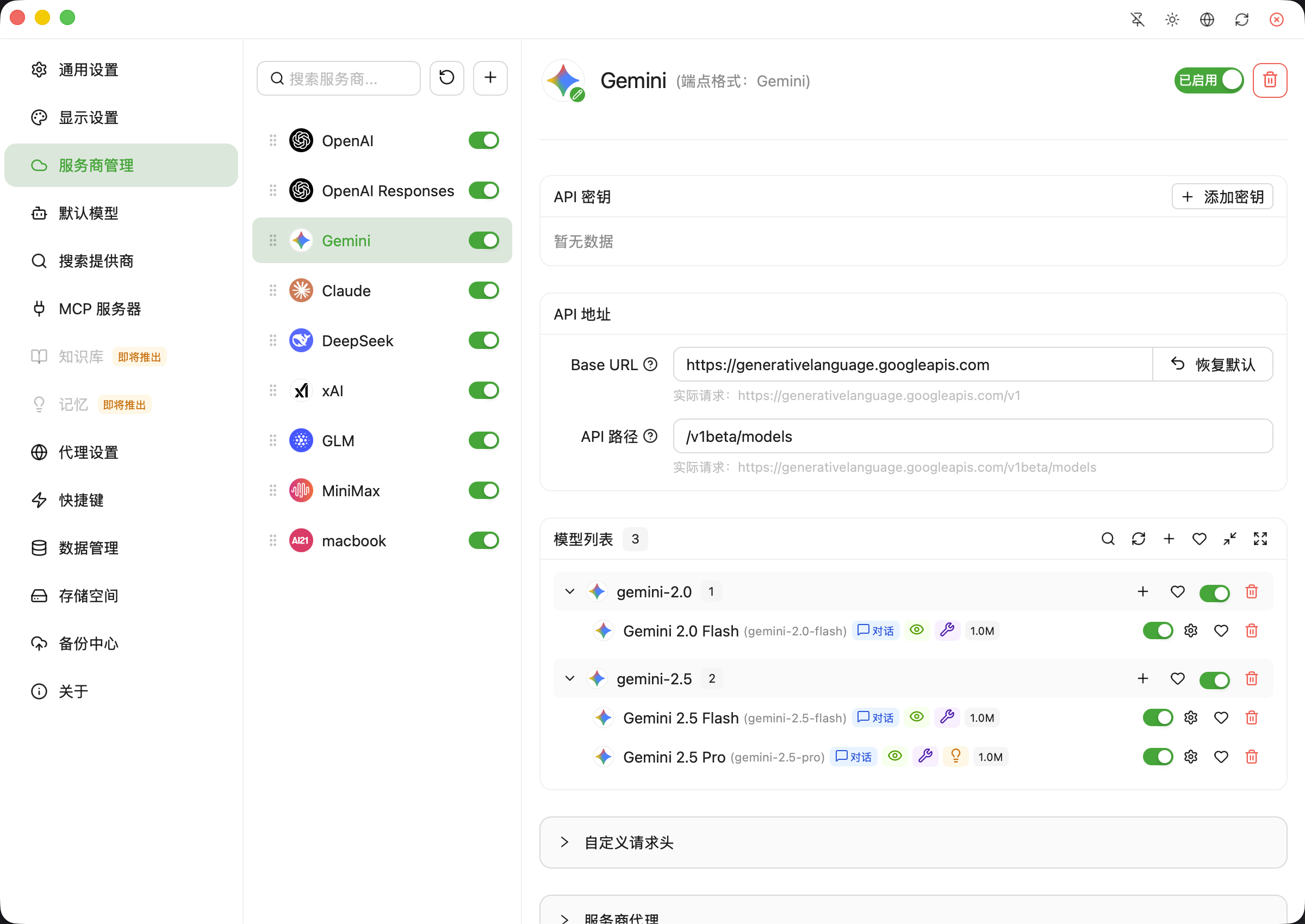Viewport: 1305px width, 924px height.
Task: Collapse the model list view
Action: pos(1230,538)
